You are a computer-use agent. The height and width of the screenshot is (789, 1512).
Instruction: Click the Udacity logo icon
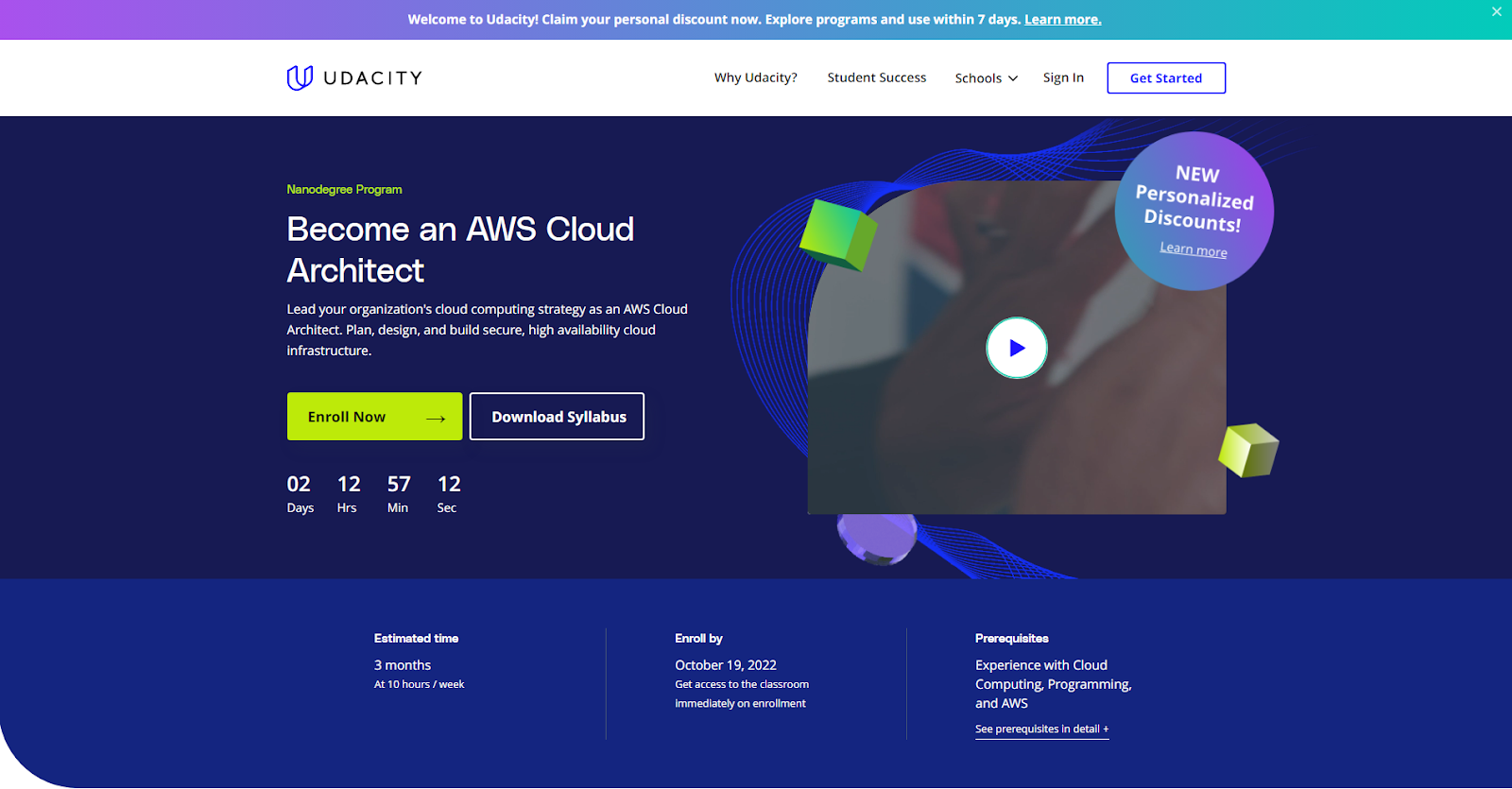300,77
